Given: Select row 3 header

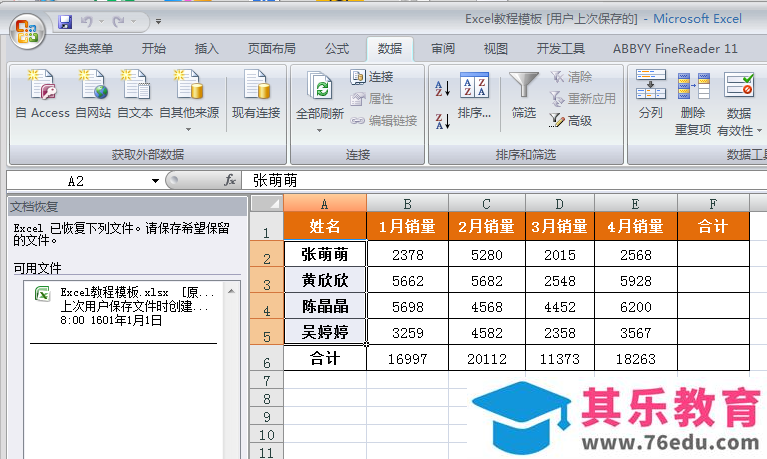Looking at the screenshot, I should click(x=267, y=280).
